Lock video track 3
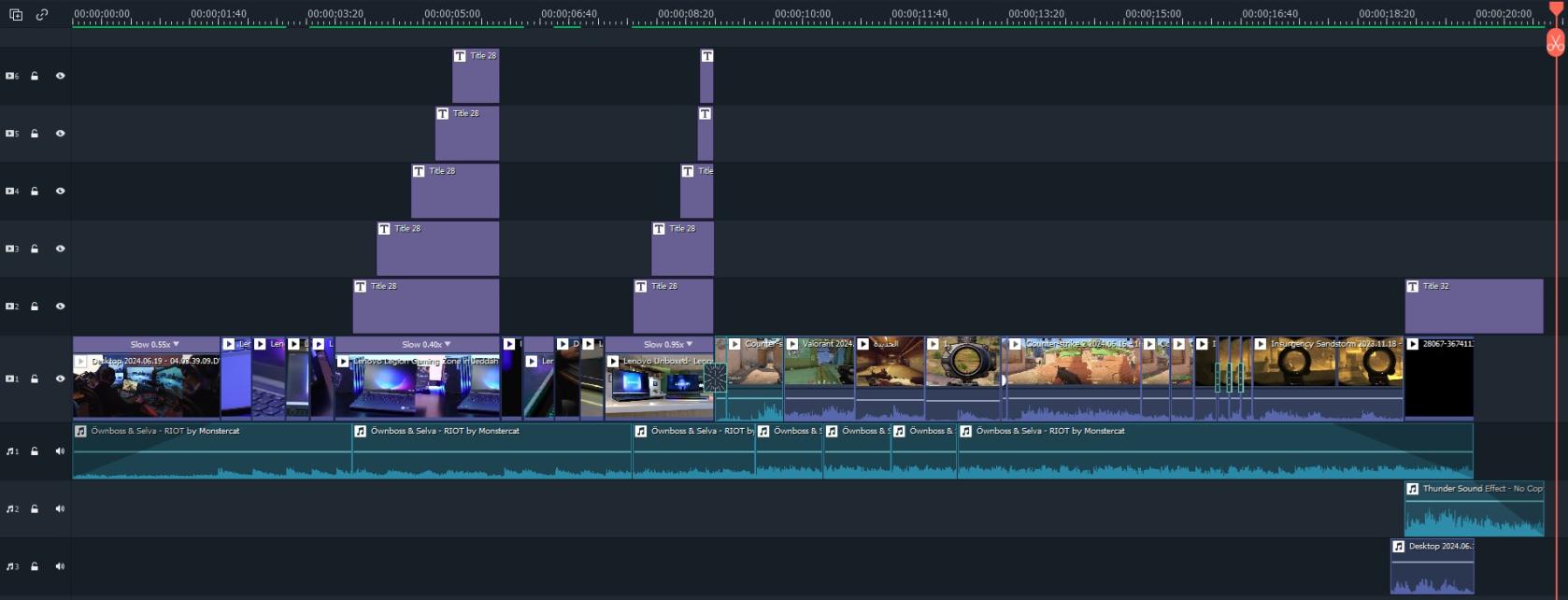The width and height of the screenshot is (1568, 600). click(35, 249)
